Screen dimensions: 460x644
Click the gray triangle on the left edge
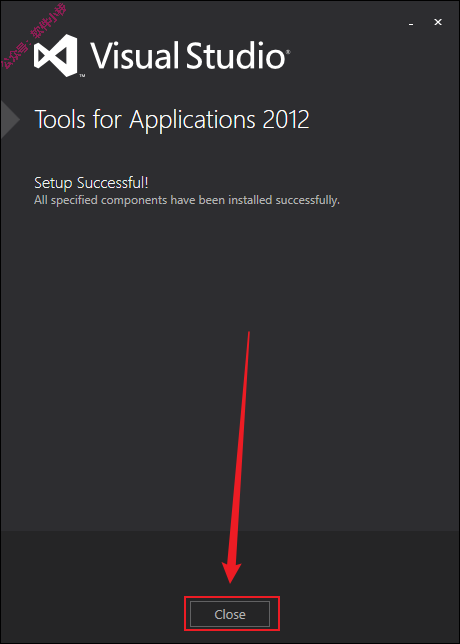[9, 120]
